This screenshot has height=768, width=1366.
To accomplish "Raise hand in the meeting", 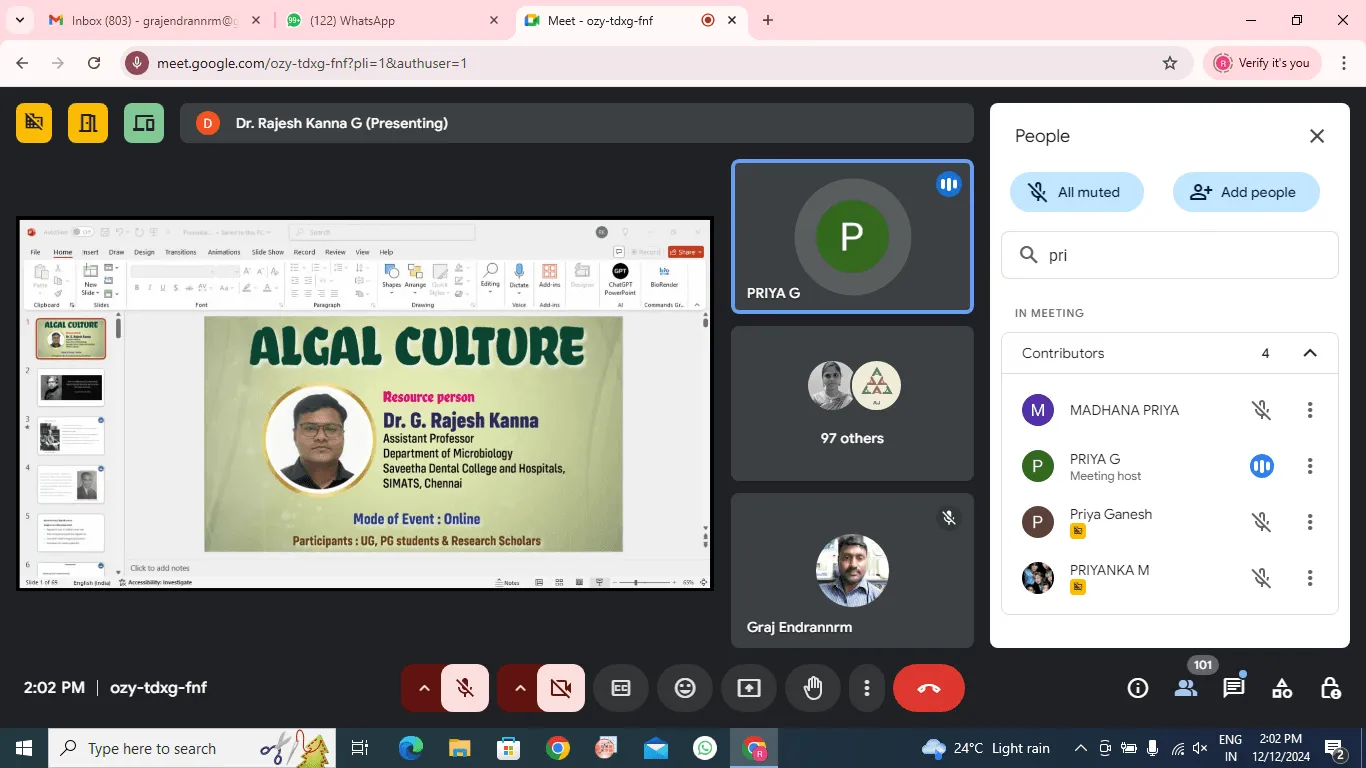I will pyautogui.click(x=813, y=688).
